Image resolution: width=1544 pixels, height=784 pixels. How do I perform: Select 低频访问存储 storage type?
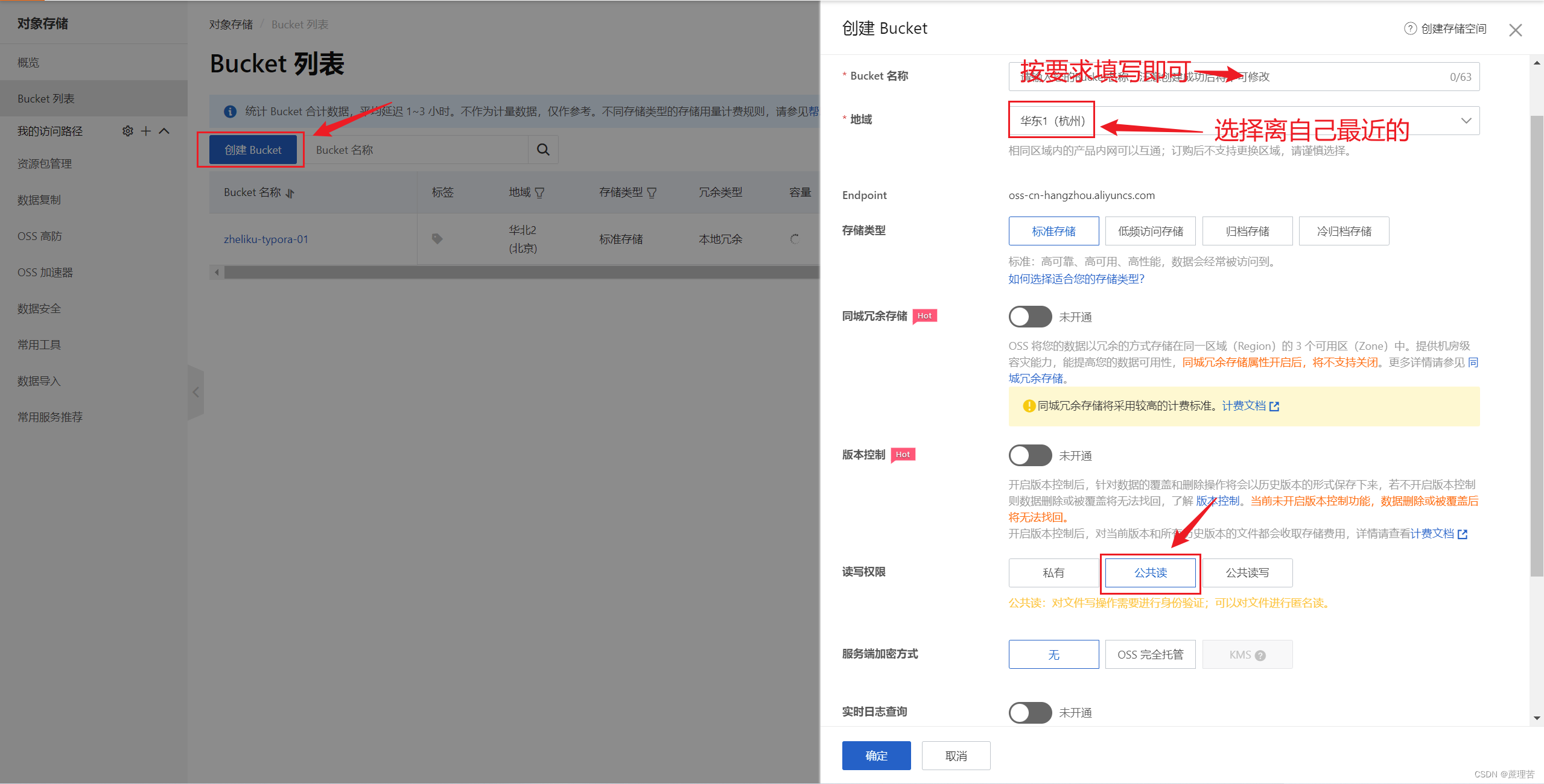[x=1150, y=231]
